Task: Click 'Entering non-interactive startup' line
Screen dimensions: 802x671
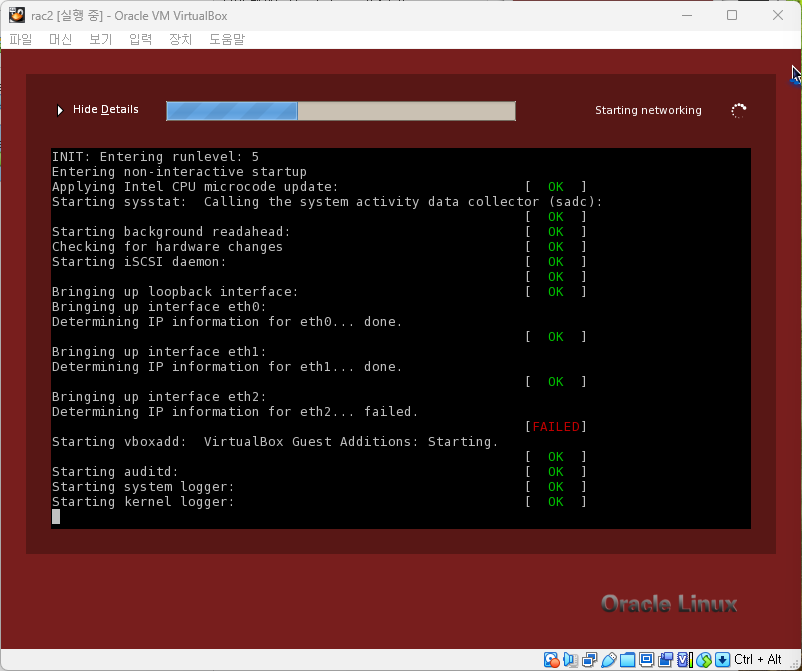Action: click(179, 171)
